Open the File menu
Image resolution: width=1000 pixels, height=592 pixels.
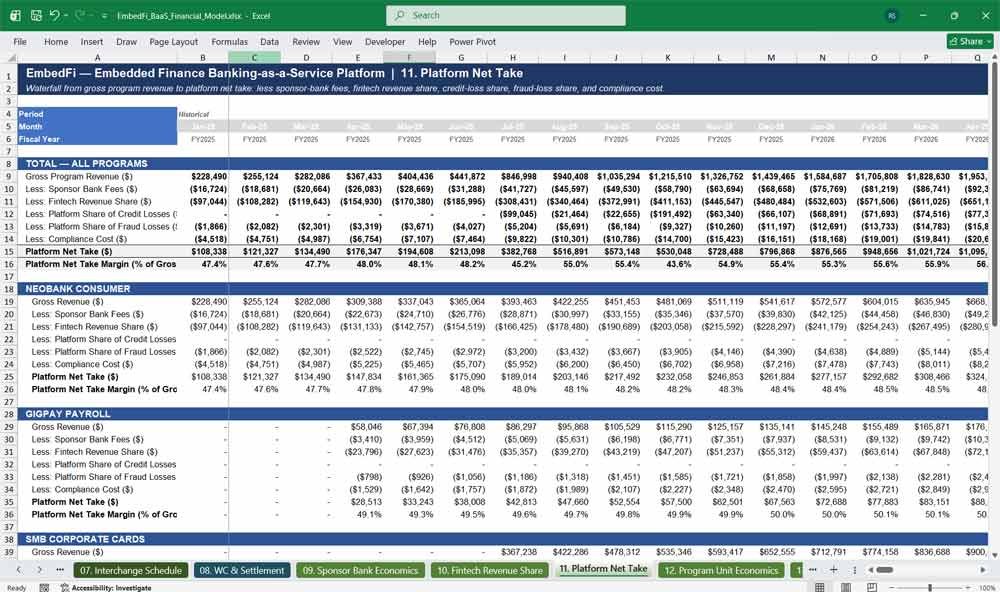20,41
